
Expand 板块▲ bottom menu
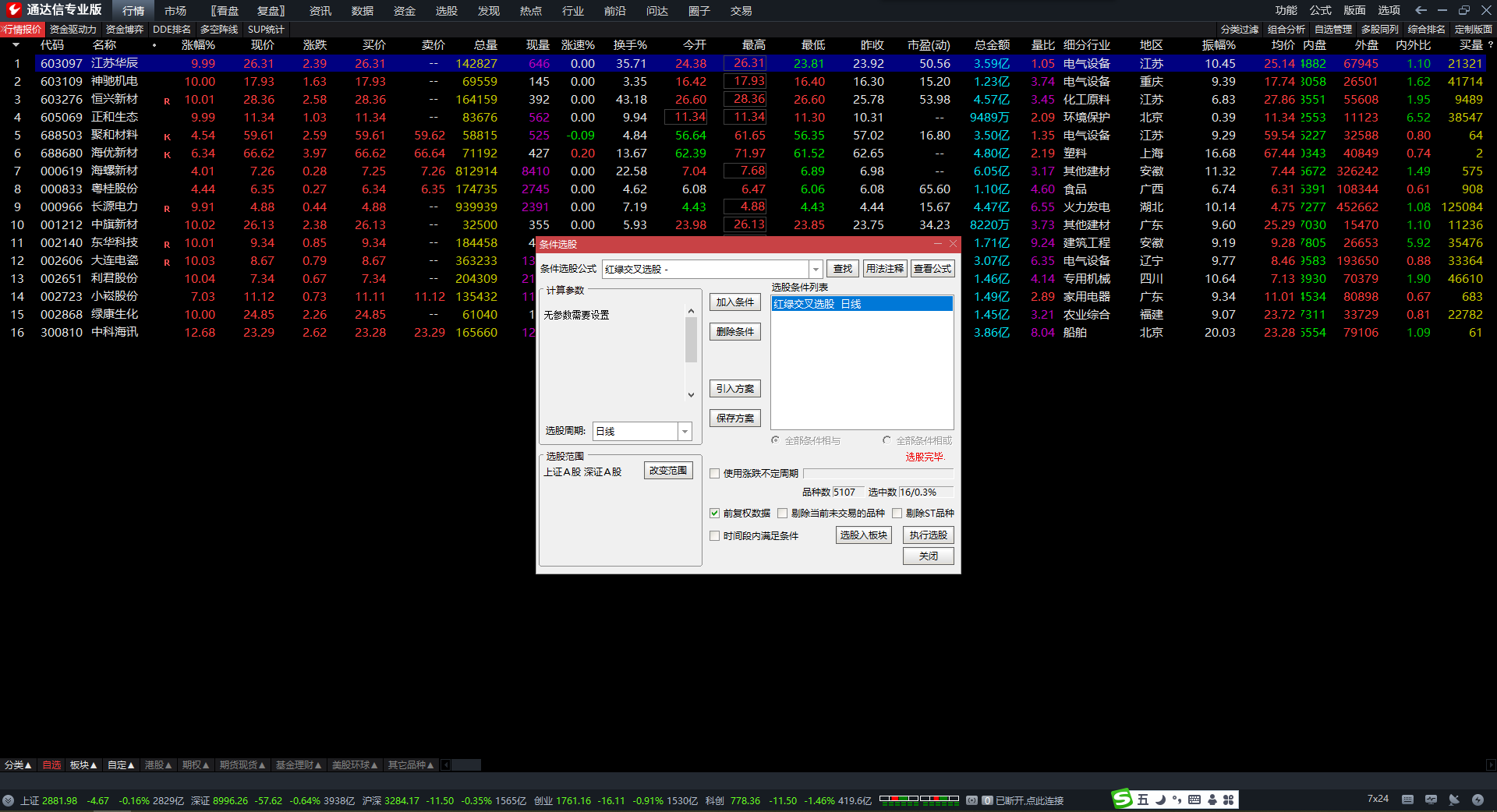point(83,765)
